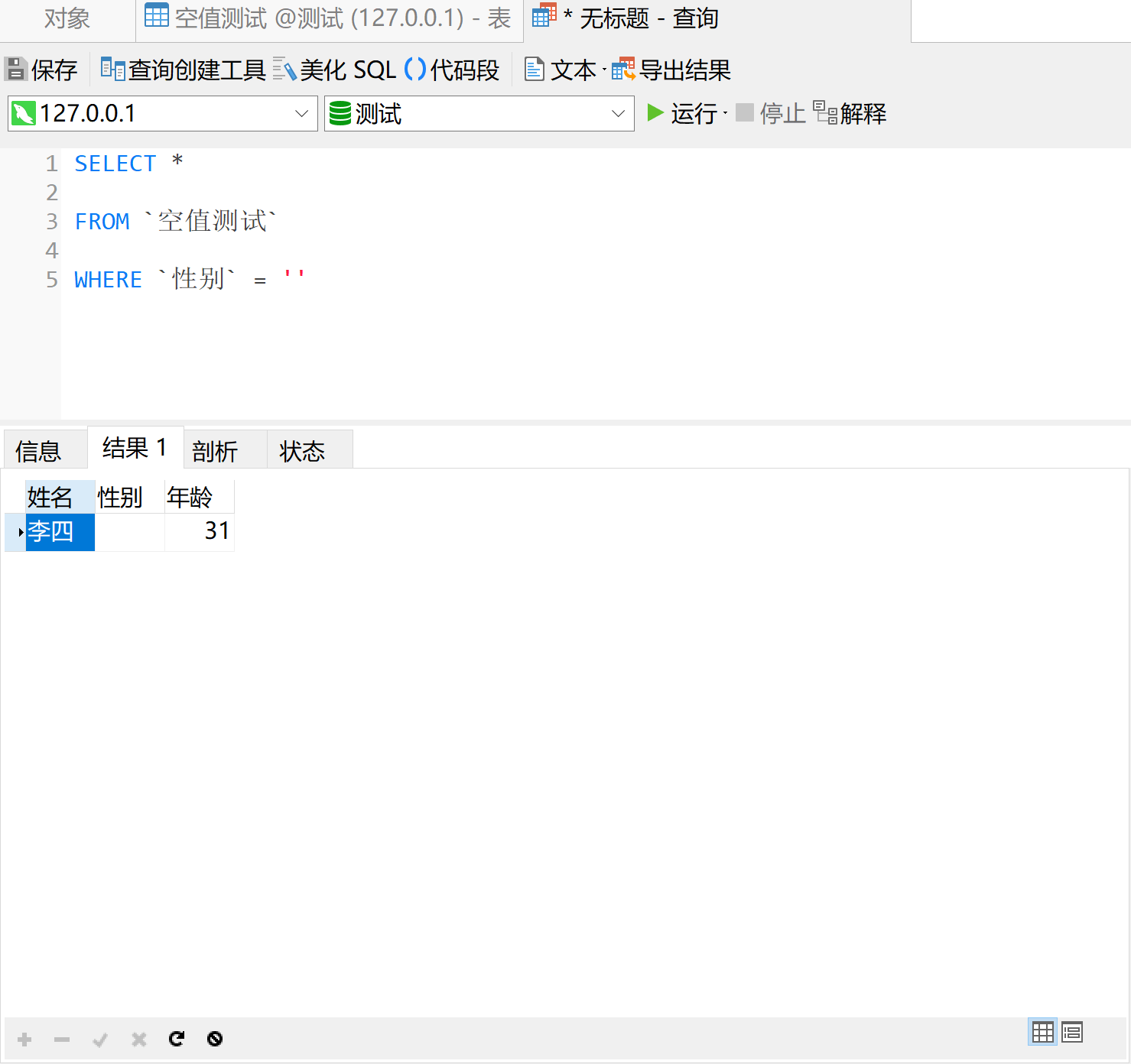Click the Export Result icon
Screen dimensions: 1131x1064
point(623,70)
